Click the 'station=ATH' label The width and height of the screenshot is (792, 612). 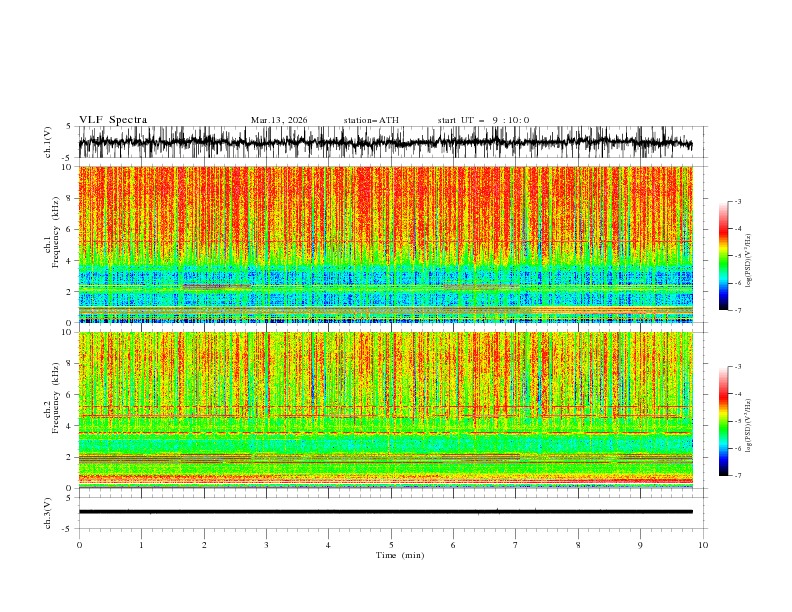(371, 120)
